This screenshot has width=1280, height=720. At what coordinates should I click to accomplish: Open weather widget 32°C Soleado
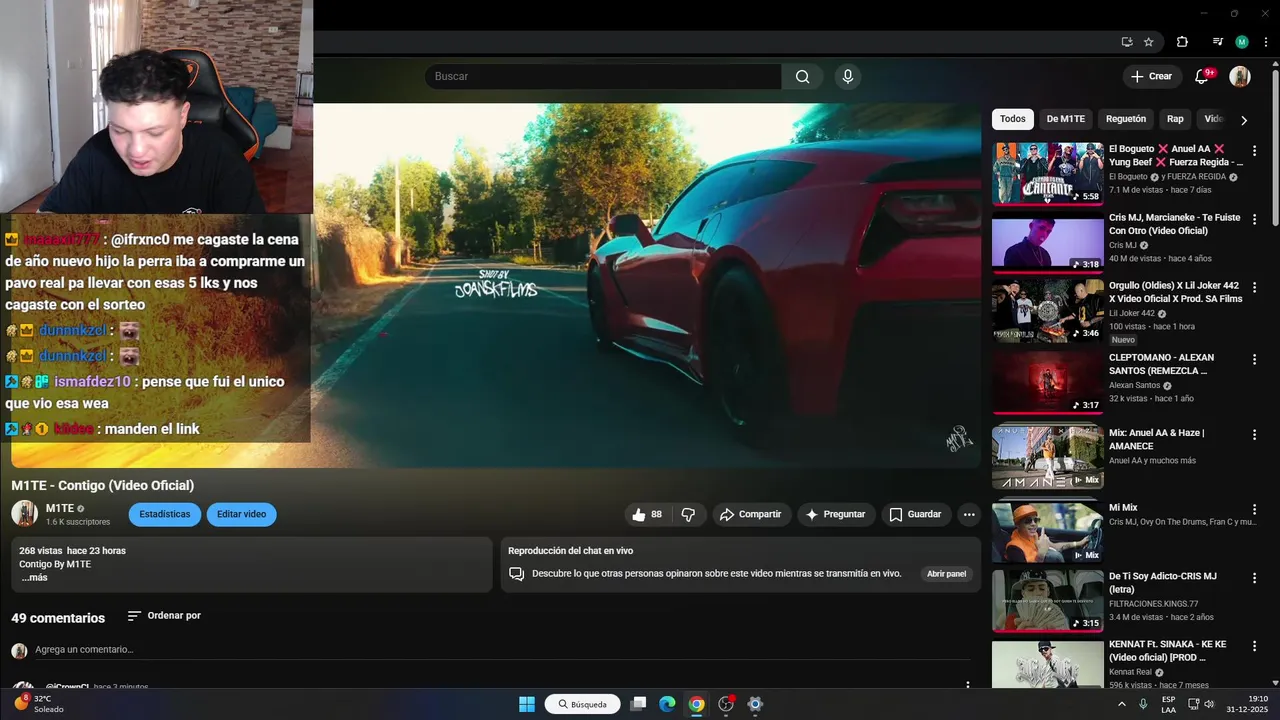[38, 704]
